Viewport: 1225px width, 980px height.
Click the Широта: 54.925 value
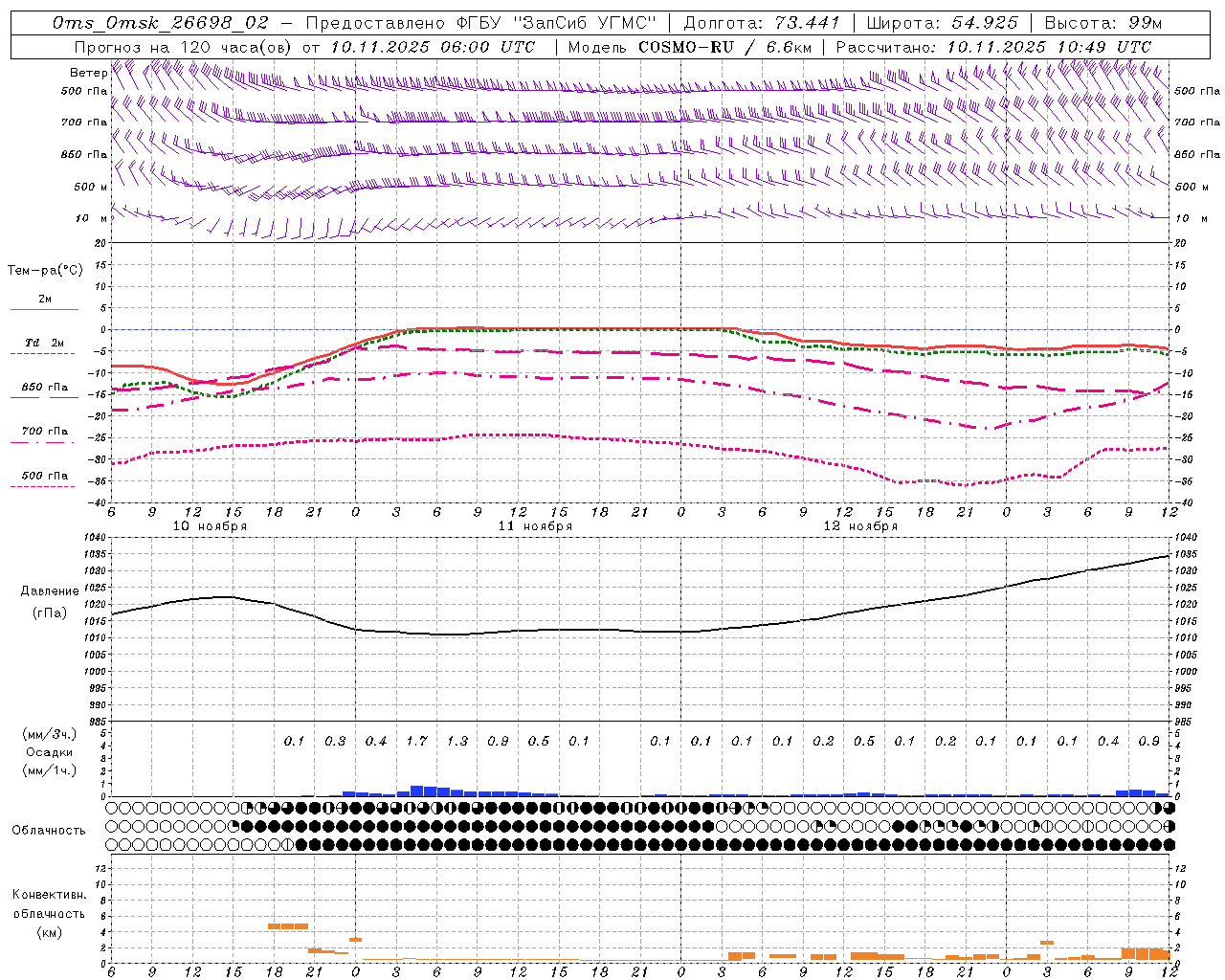click(x=943, y=23)
